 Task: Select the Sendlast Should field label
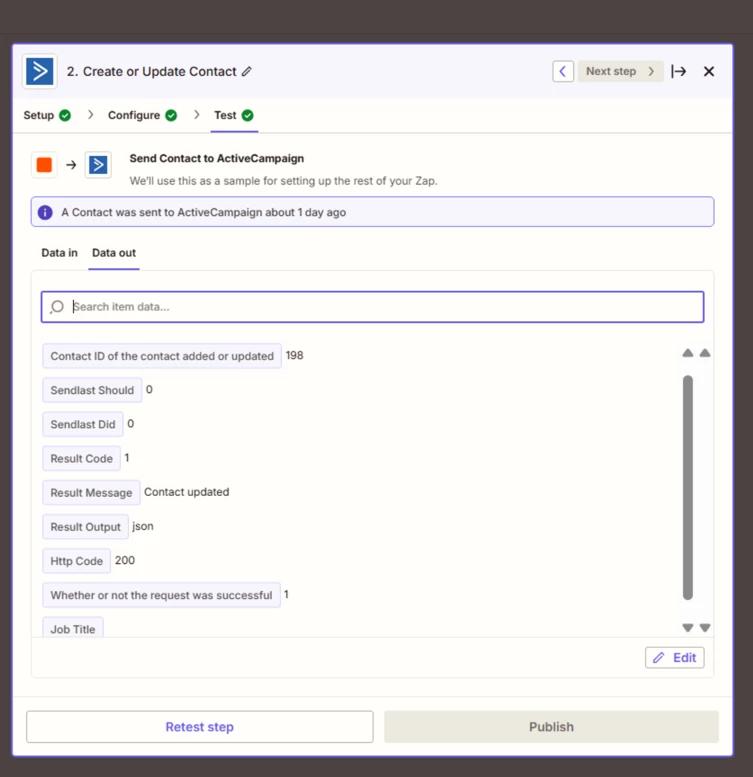pos(92,390)
